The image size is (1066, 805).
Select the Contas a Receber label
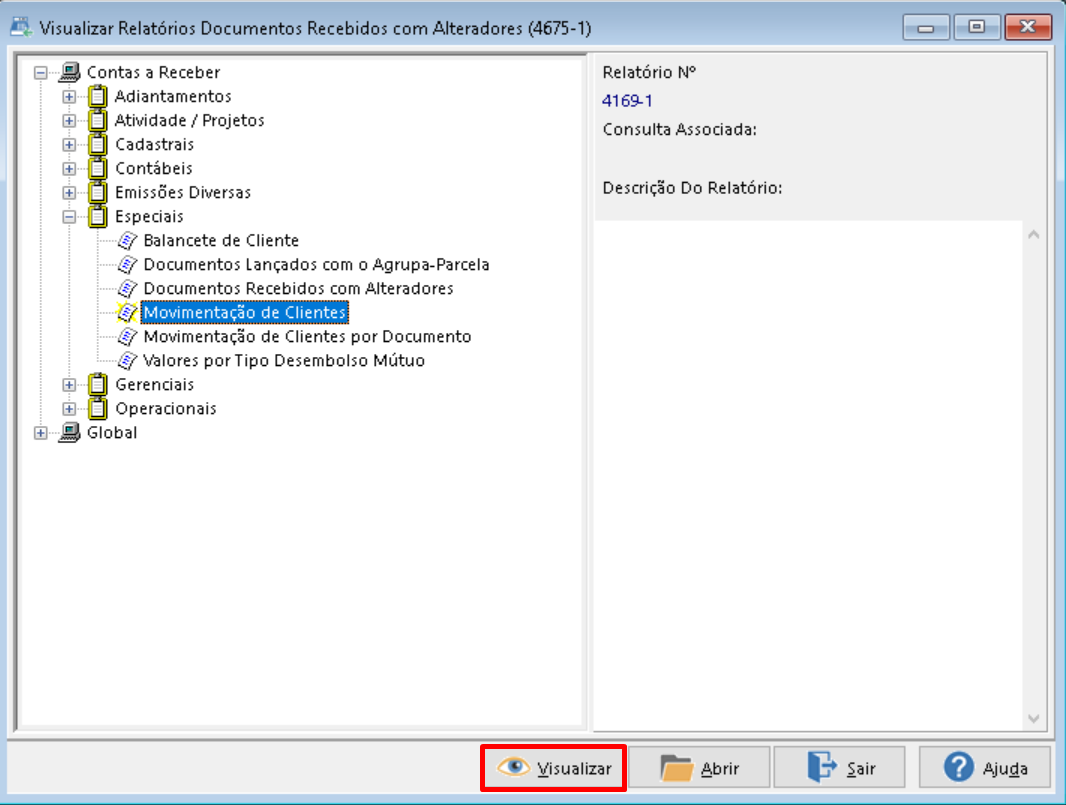click(x=154, y=72)
